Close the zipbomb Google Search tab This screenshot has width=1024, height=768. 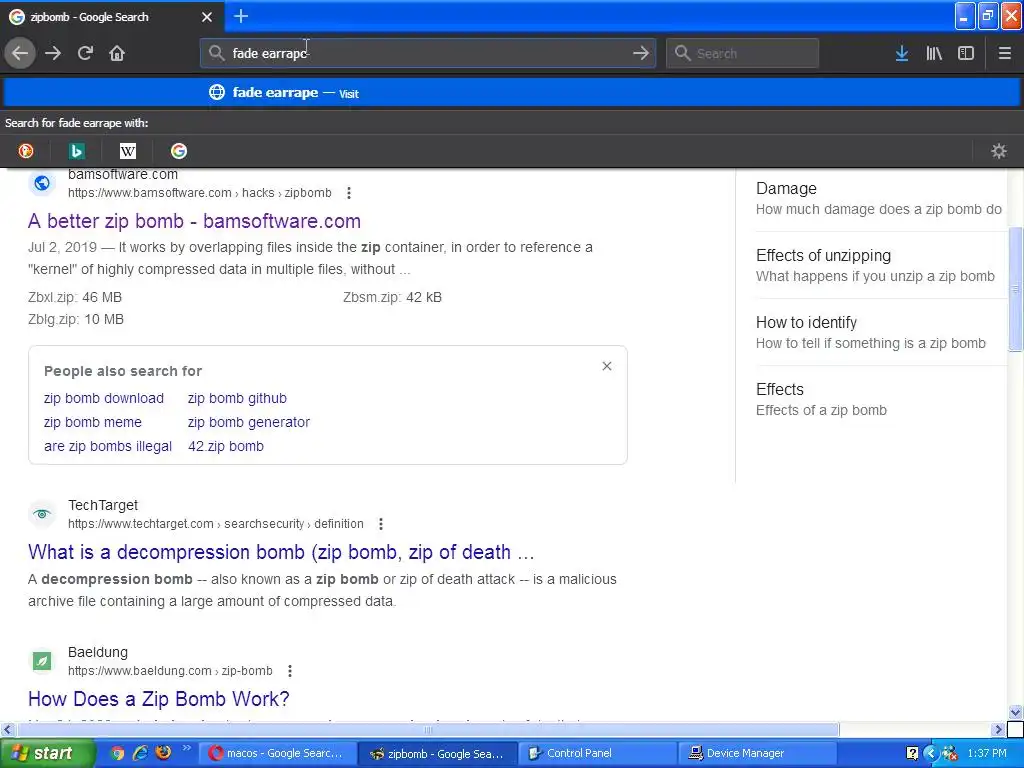point(207,17)
